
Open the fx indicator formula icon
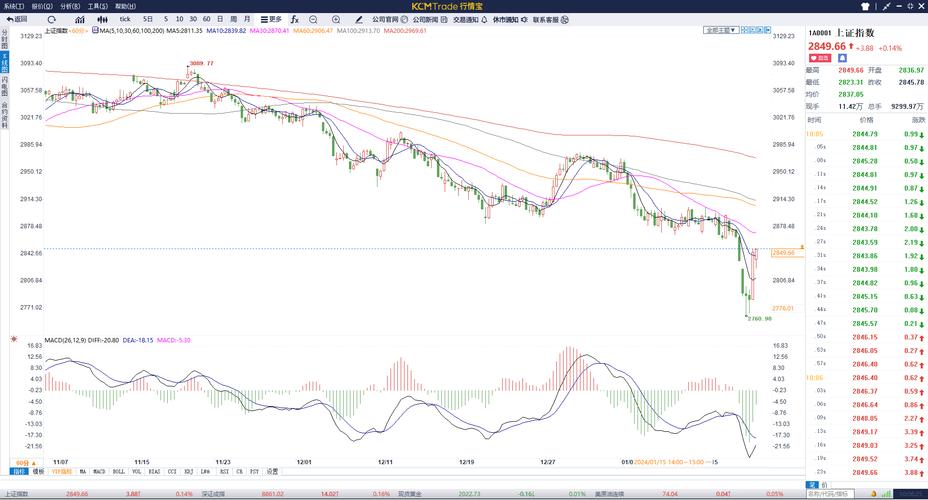[x=294, y=19]
